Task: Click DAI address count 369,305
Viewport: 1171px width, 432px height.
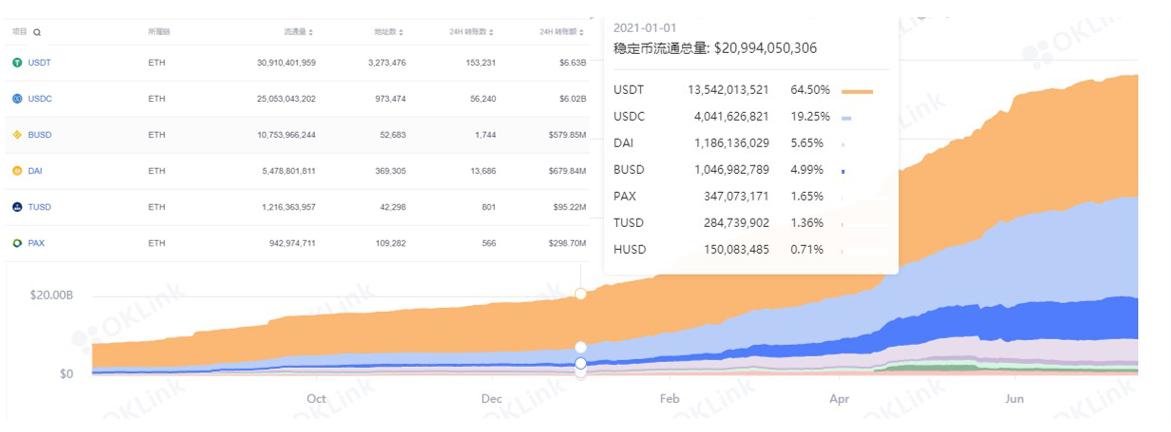Action: [x=391, y=171]
